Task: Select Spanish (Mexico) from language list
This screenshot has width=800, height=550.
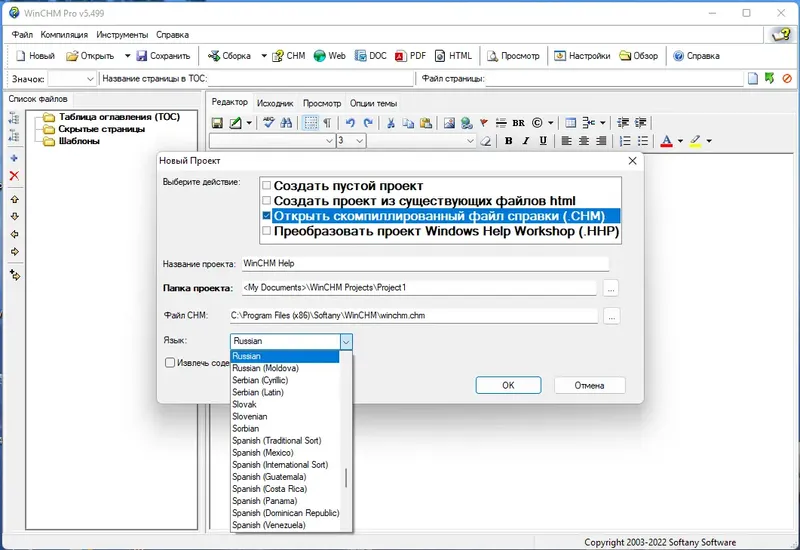Action: coord(285,453)
